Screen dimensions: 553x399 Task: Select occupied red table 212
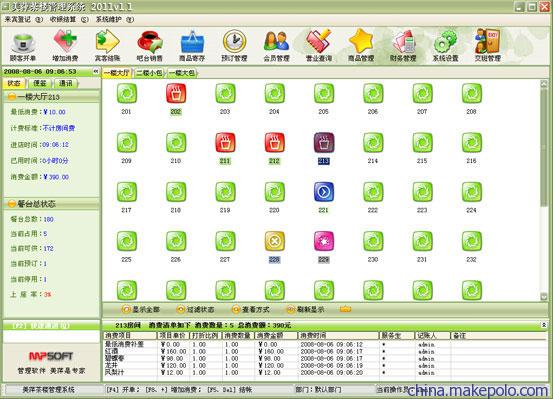click(274, 143)
